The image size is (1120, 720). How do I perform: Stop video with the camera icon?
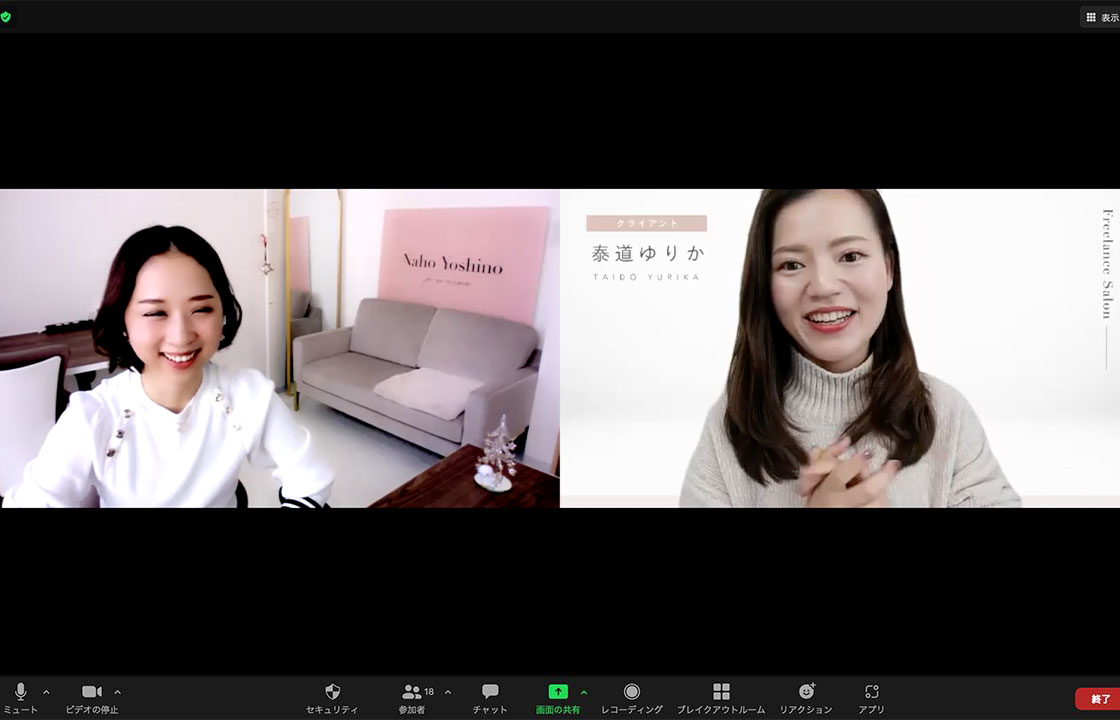tap(92, 692)
